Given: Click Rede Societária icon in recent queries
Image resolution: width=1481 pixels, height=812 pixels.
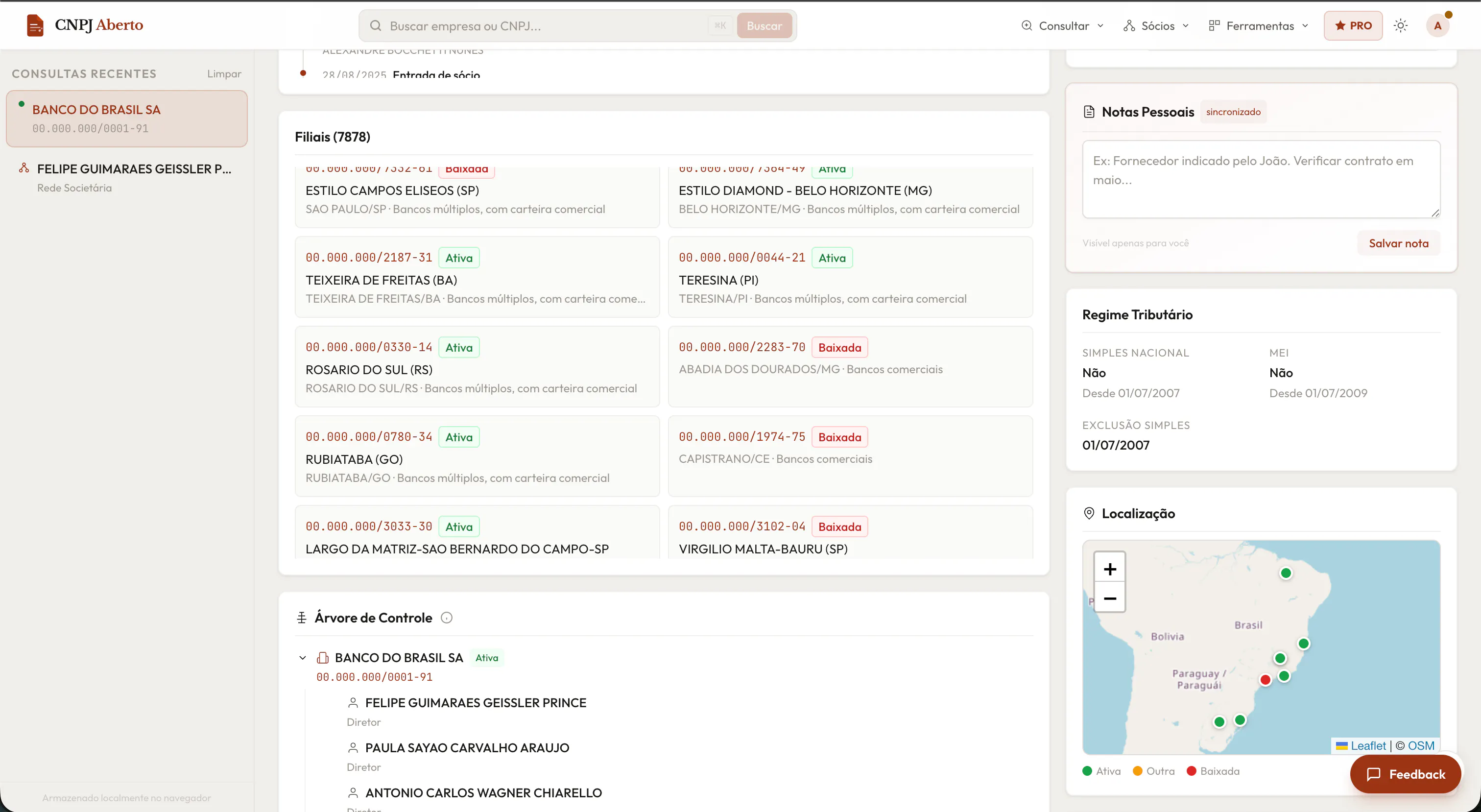Looking at the screenshot, I should (x=24, y=168).
